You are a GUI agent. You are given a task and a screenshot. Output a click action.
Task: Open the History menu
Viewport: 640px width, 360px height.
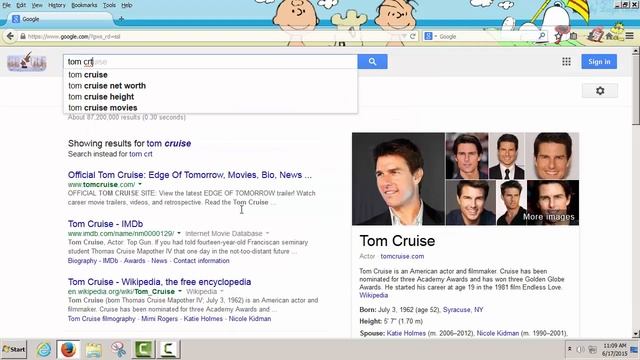(x=57, y=5)
